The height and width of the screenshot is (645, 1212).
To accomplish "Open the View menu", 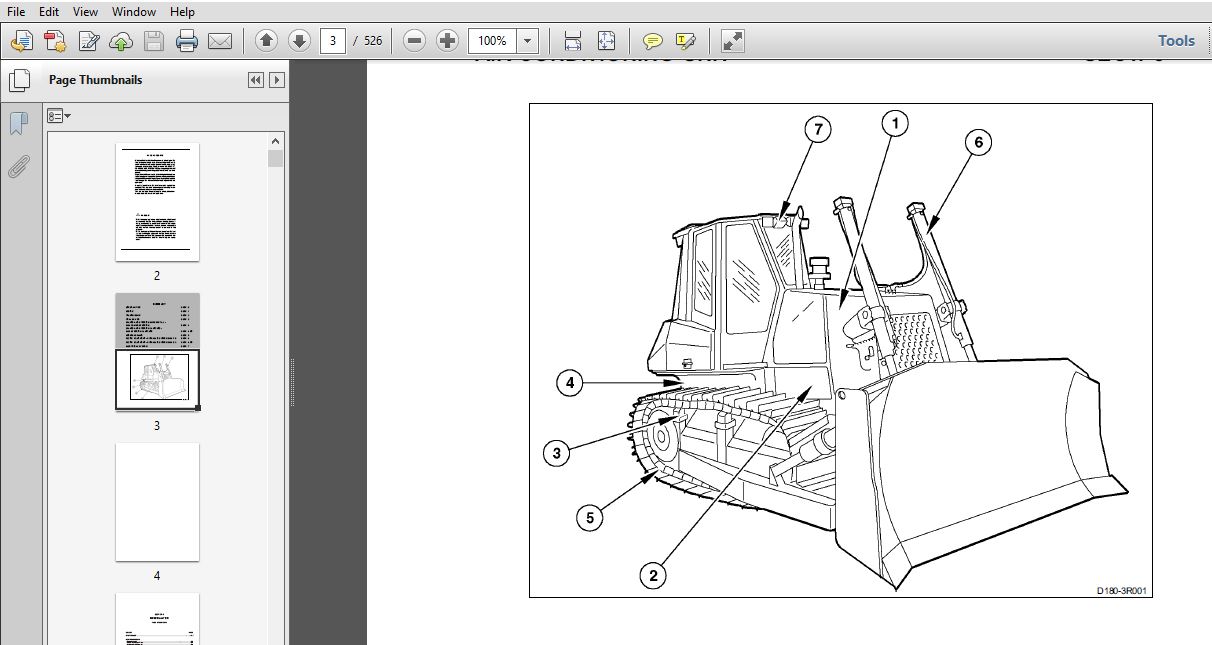I will (x=86, y=12).
